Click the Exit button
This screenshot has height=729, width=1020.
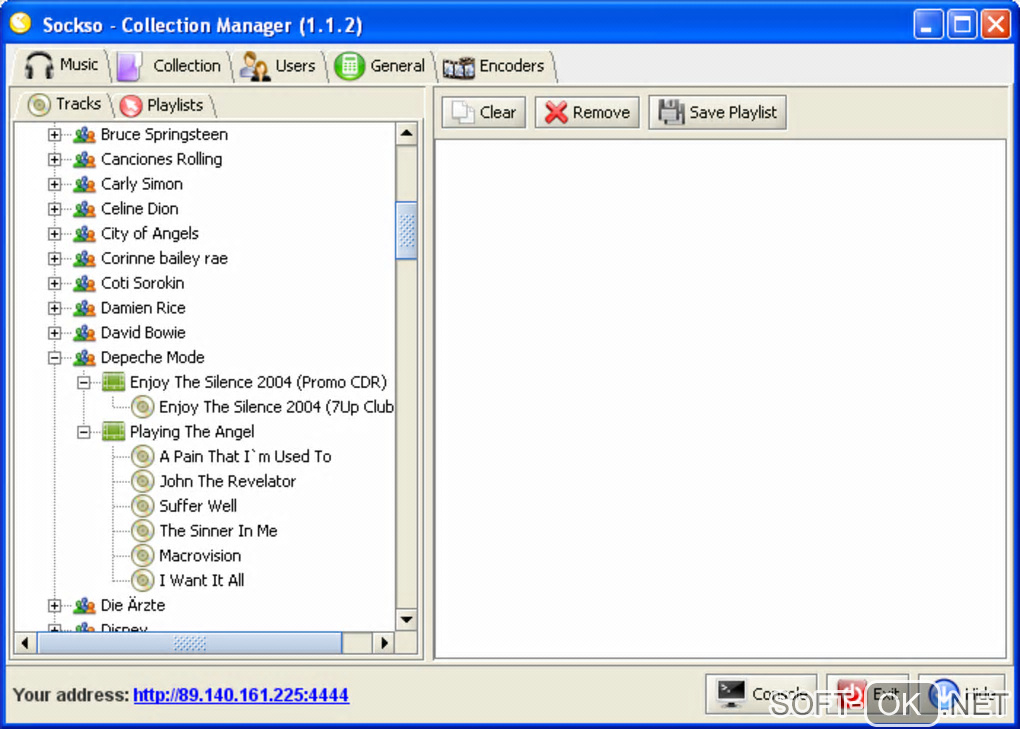[x=868, y=694]
